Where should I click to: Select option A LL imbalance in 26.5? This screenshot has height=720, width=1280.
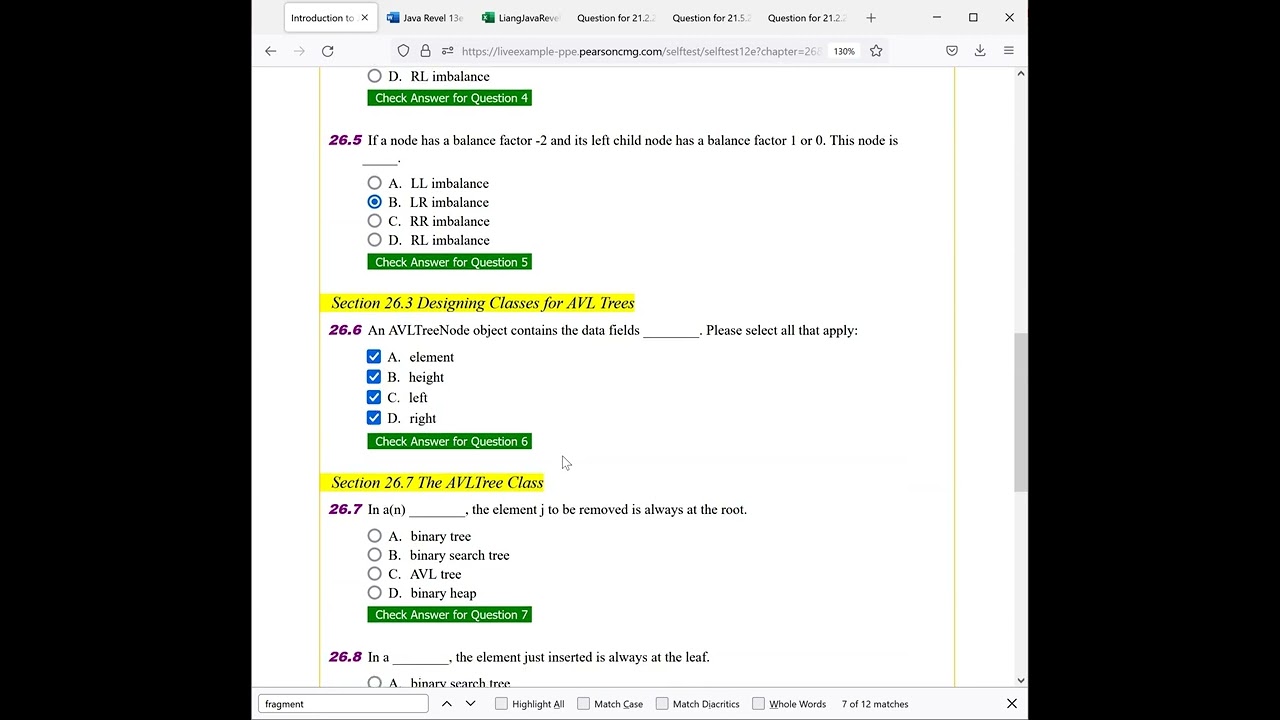coord(374,183)
